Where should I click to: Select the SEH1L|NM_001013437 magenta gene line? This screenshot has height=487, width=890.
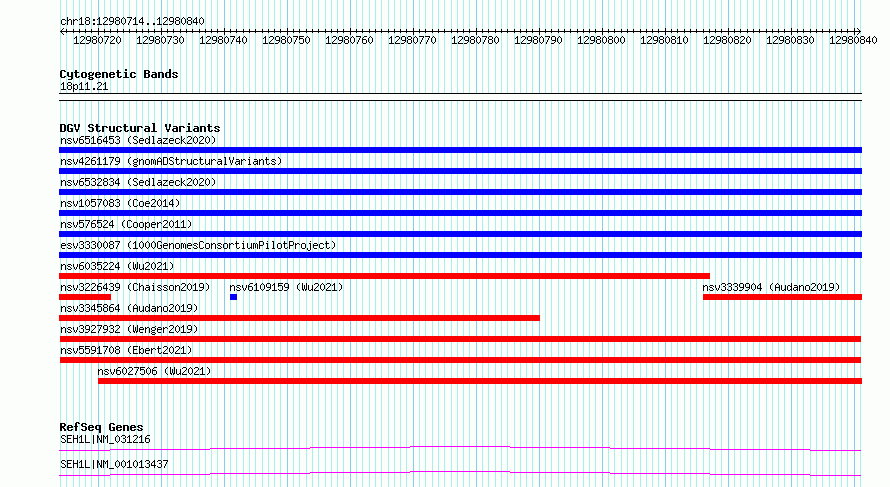point(460,474)
